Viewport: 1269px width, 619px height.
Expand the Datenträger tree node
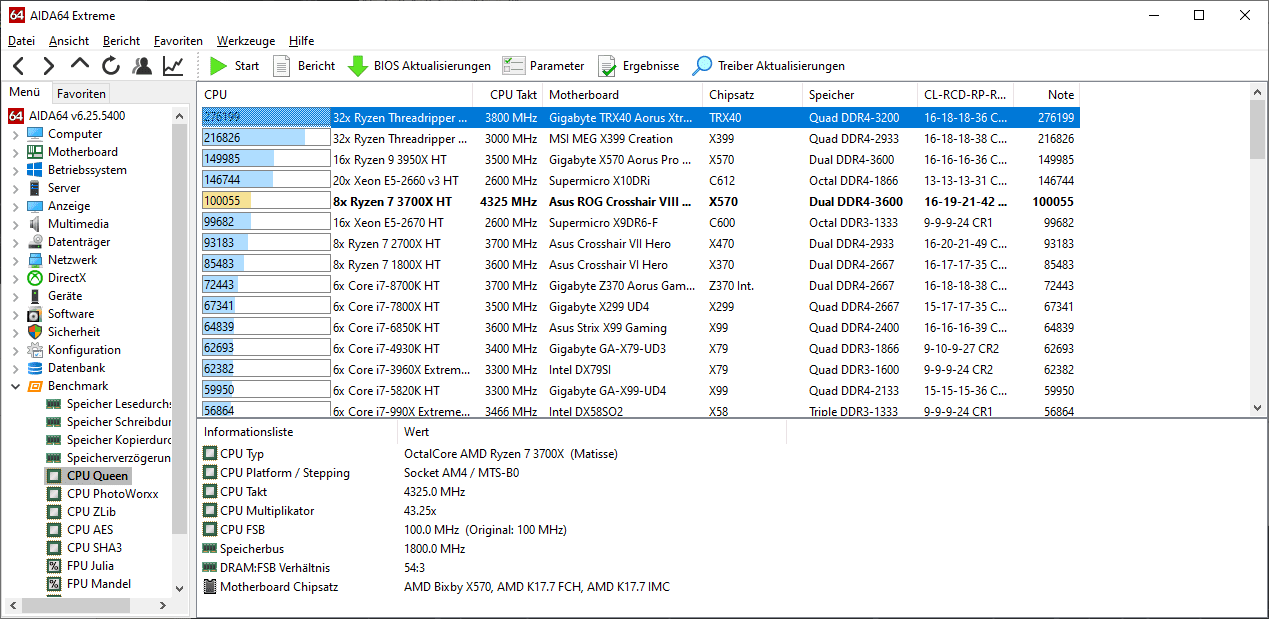(16, 242)
